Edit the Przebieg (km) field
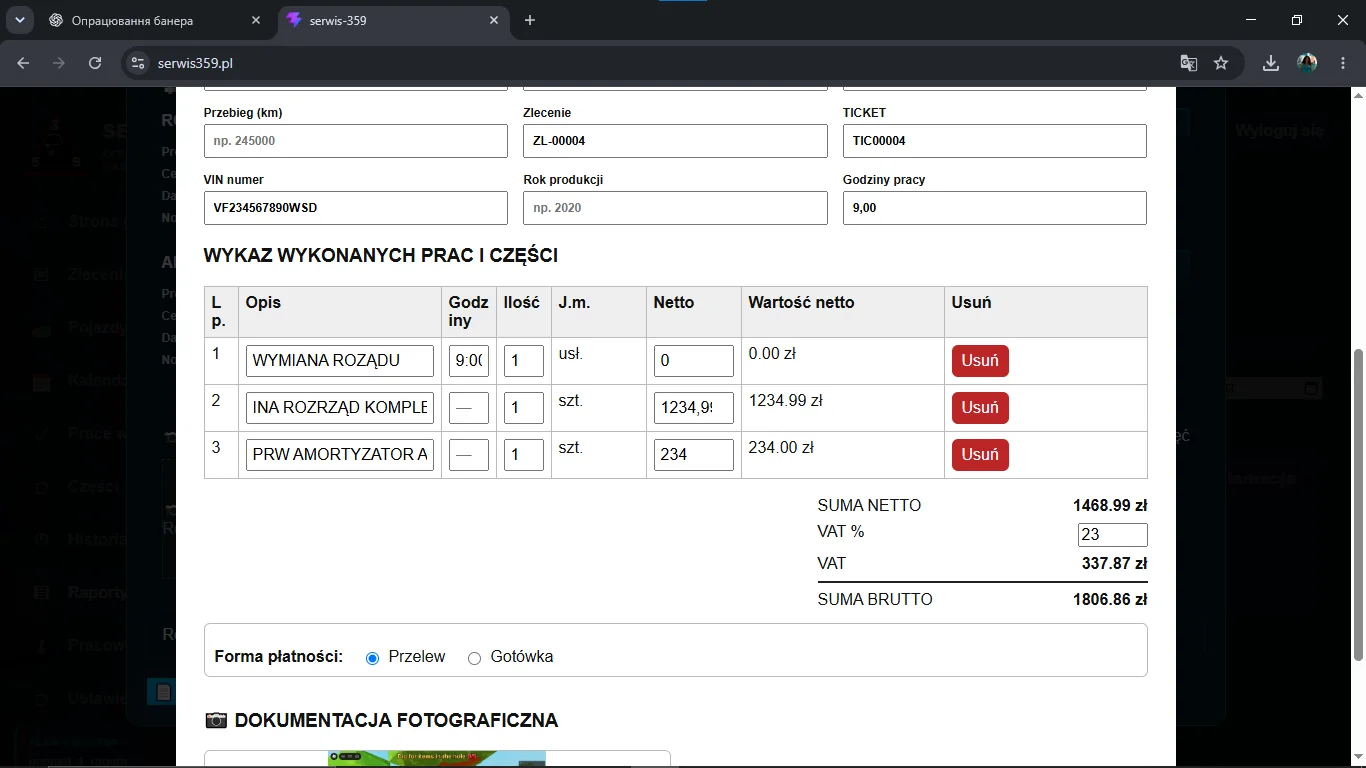 tap(356, 141)
